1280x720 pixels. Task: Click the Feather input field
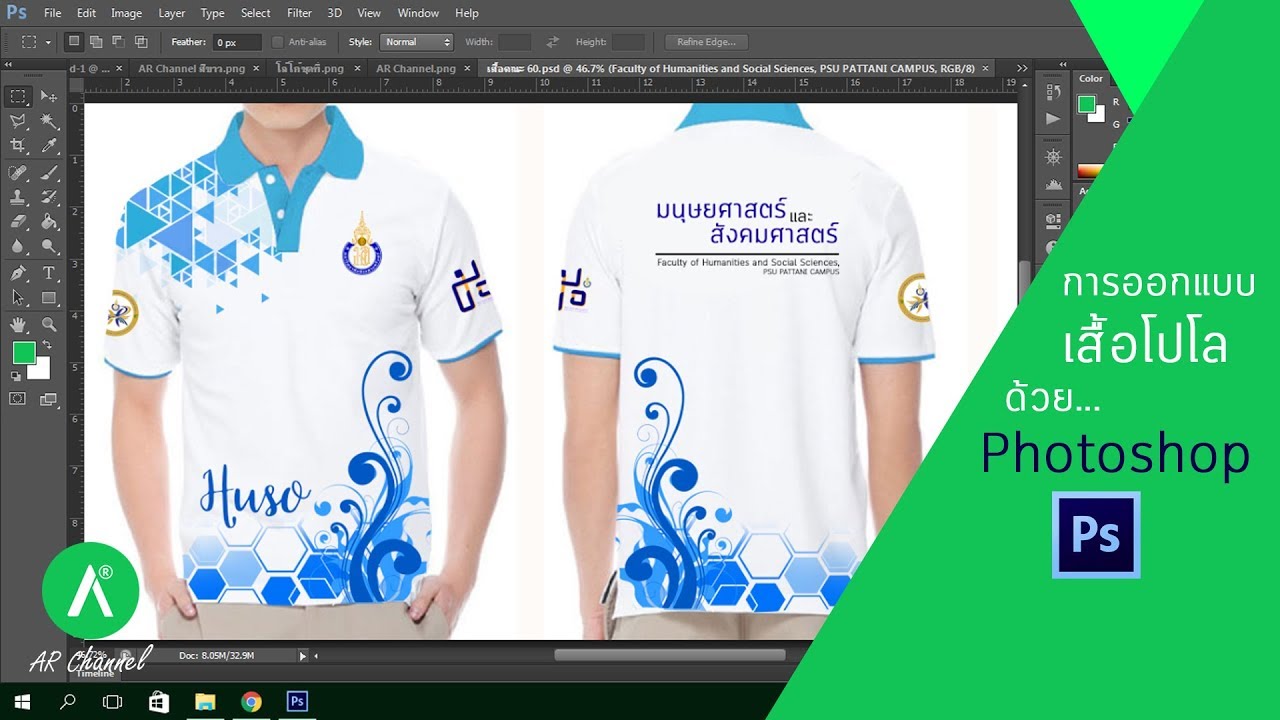[237, 42]
